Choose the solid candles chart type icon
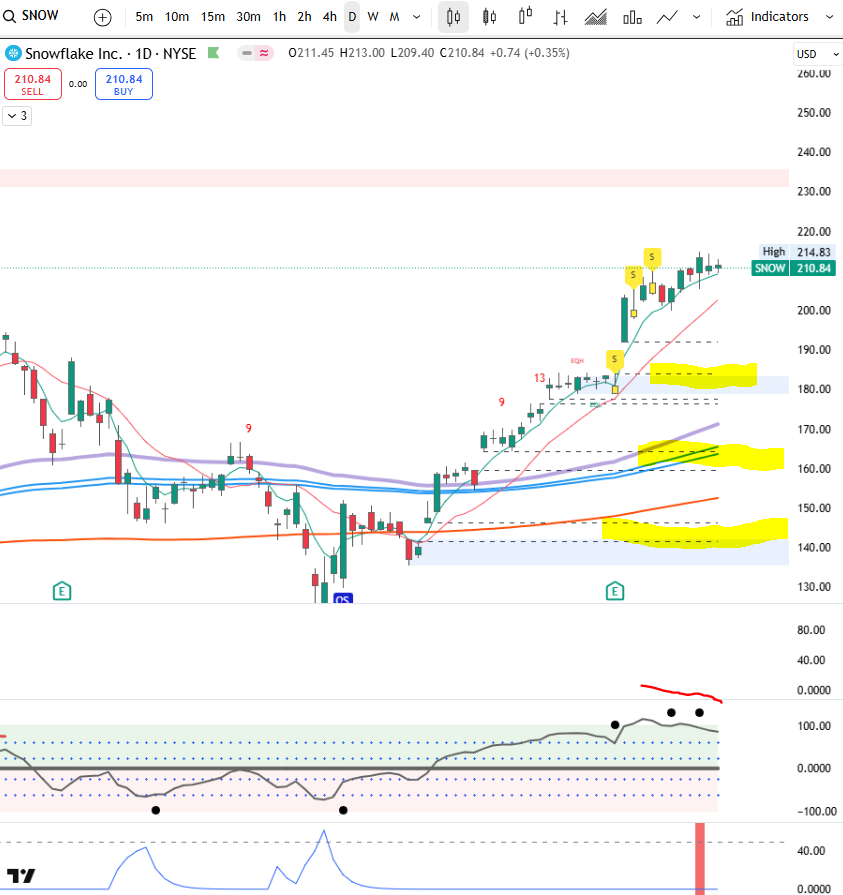The image size is (843, 895). [x=489, y=17]
